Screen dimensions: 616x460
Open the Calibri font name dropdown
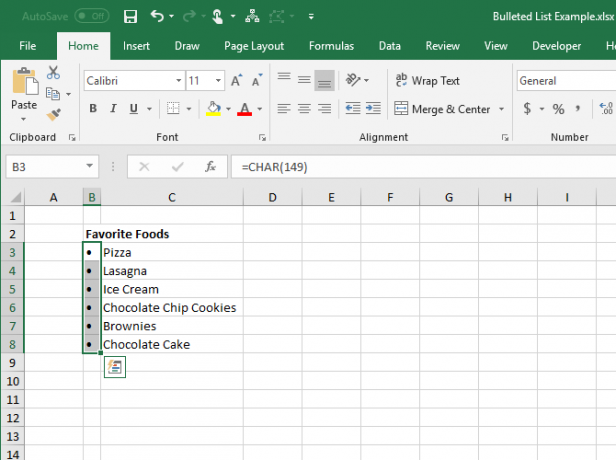(179, 81)
